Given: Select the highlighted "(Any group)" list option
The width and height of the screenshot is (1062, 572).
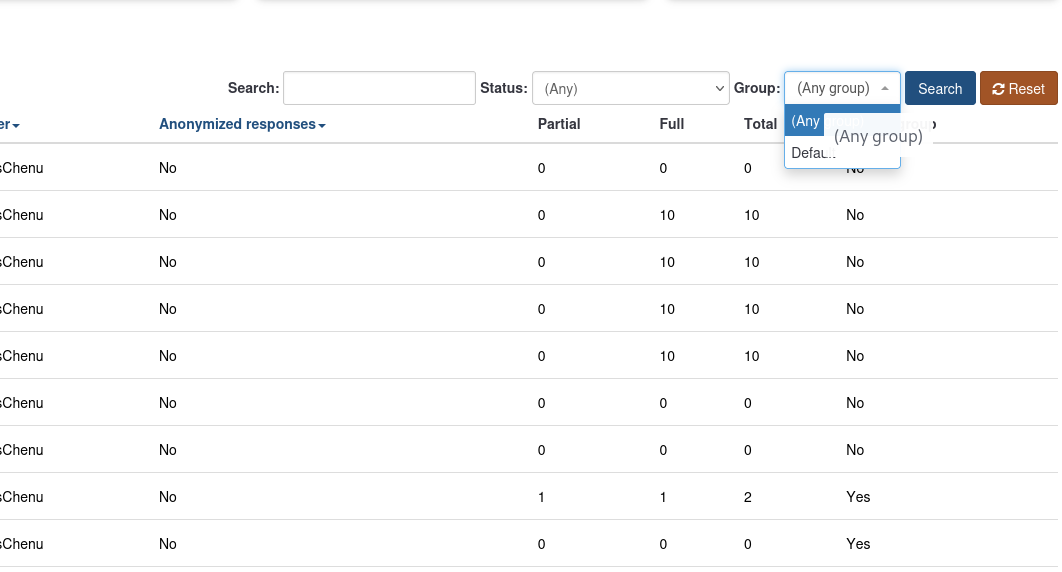Looking at the screenshot, I should coord(806,121).
